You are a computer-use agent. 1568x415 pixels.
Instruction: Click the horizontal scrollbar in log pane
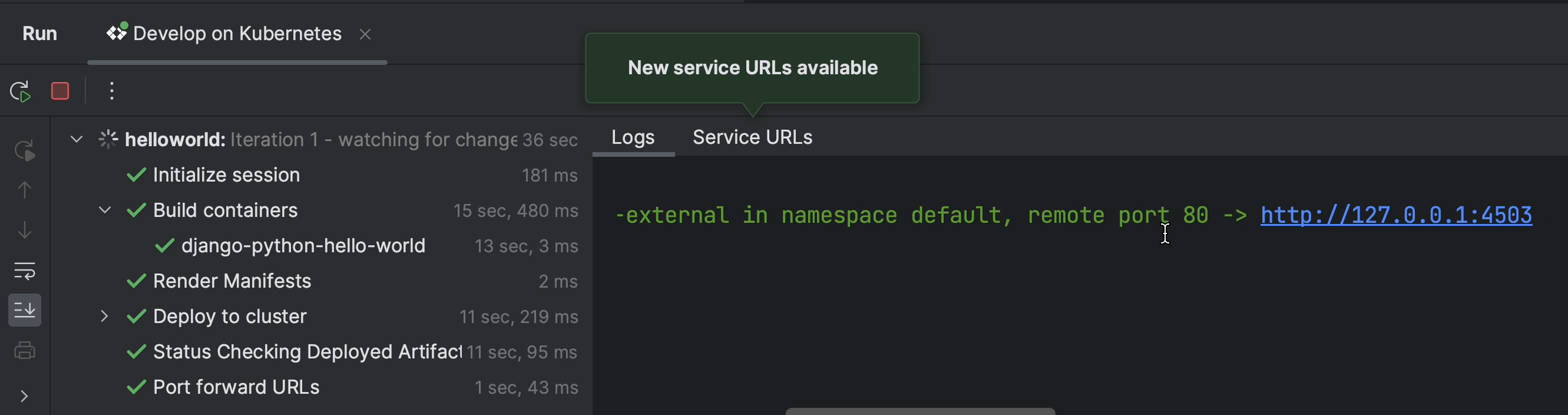pos(919,411)
